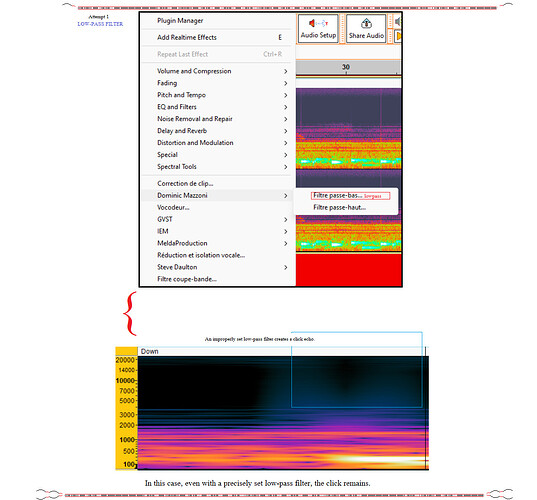Open the Volume and Compression submenu
This screenshot has height=500, width=537.
coord(216,71)
